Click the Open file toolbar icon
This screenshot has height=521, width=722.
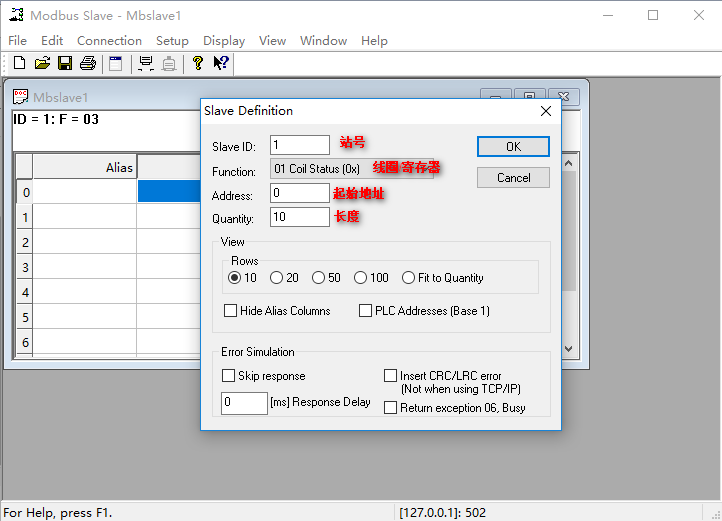click(x=42, y=63)
